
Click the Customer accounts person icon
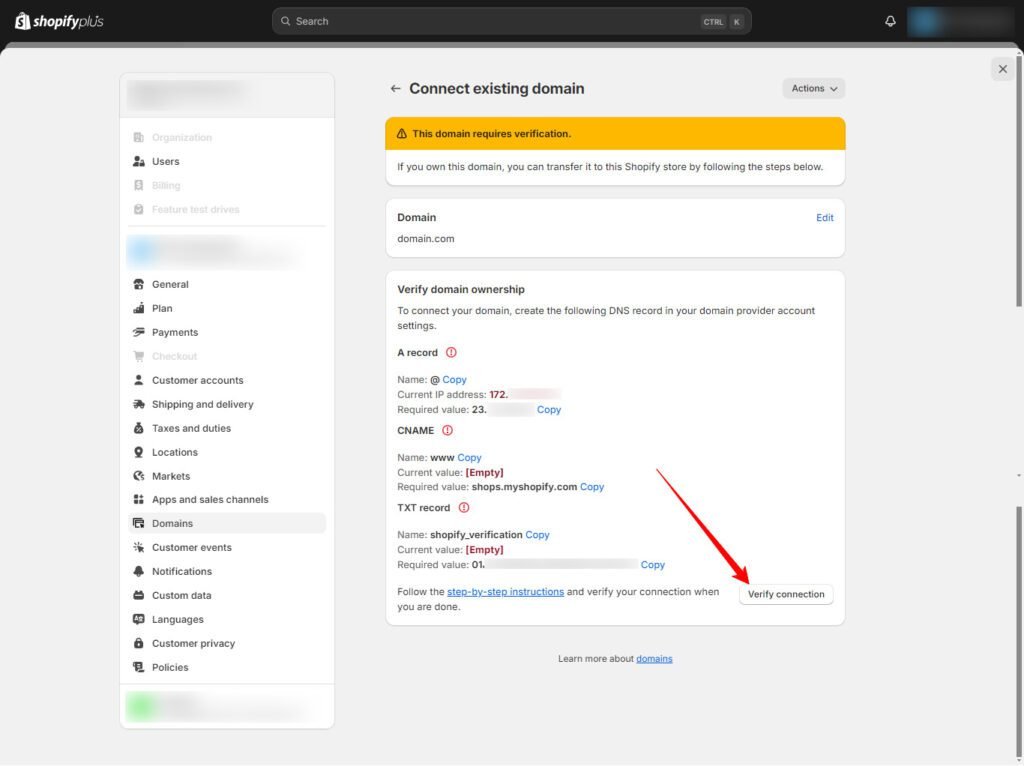pyautogui.click(x=138, y=380)
